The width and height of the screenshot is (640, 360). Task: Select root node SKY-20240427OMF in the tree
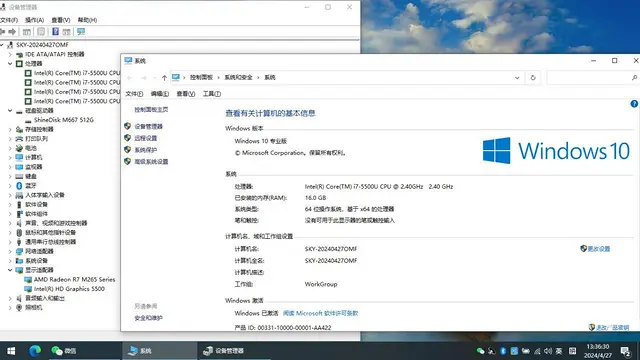click(42, 45)
